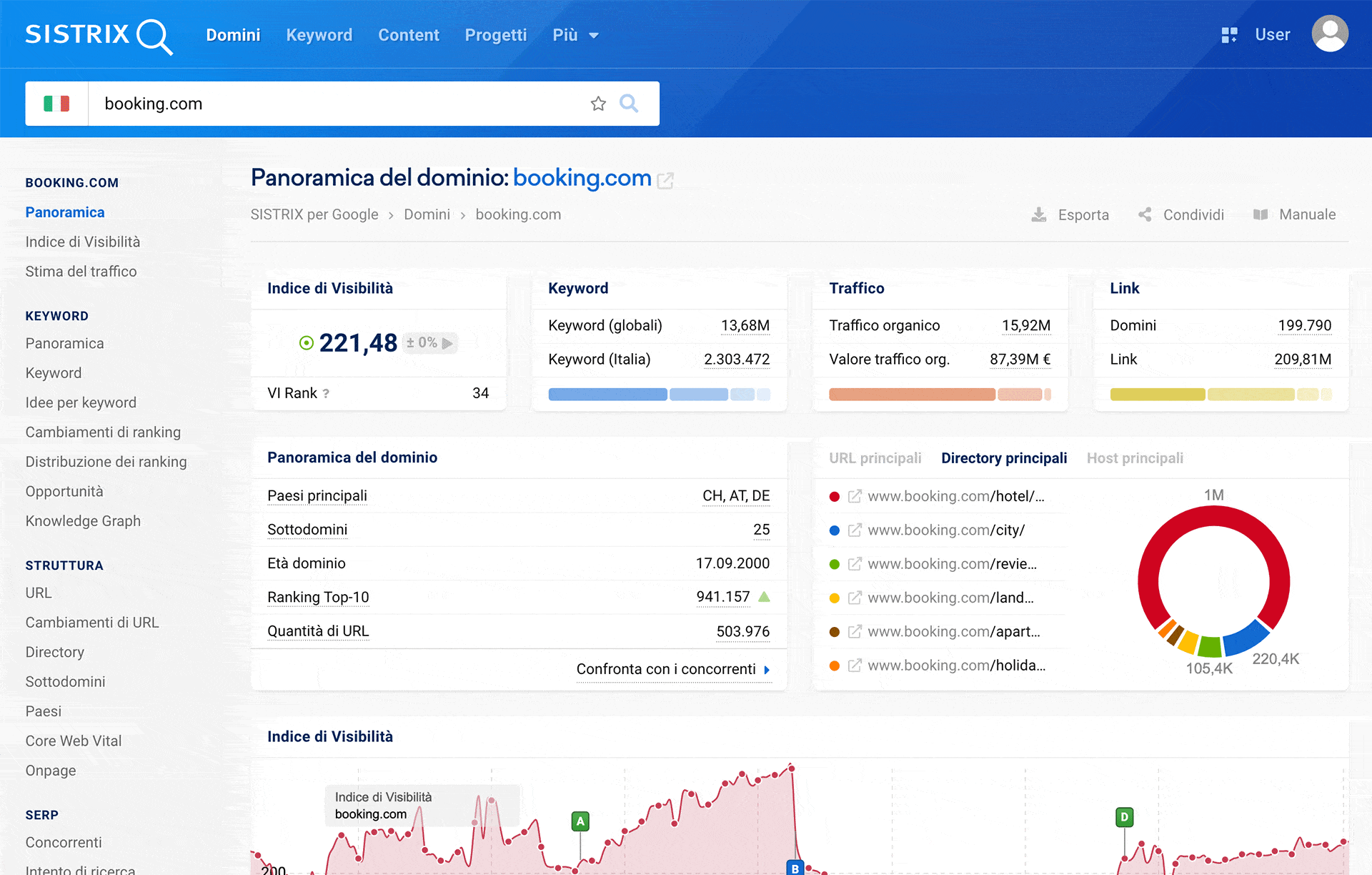This screenshot has height=875, width=1372.
Task: Open sidebar Distribuzione dei ranking
Action: (x=106, y=462)
